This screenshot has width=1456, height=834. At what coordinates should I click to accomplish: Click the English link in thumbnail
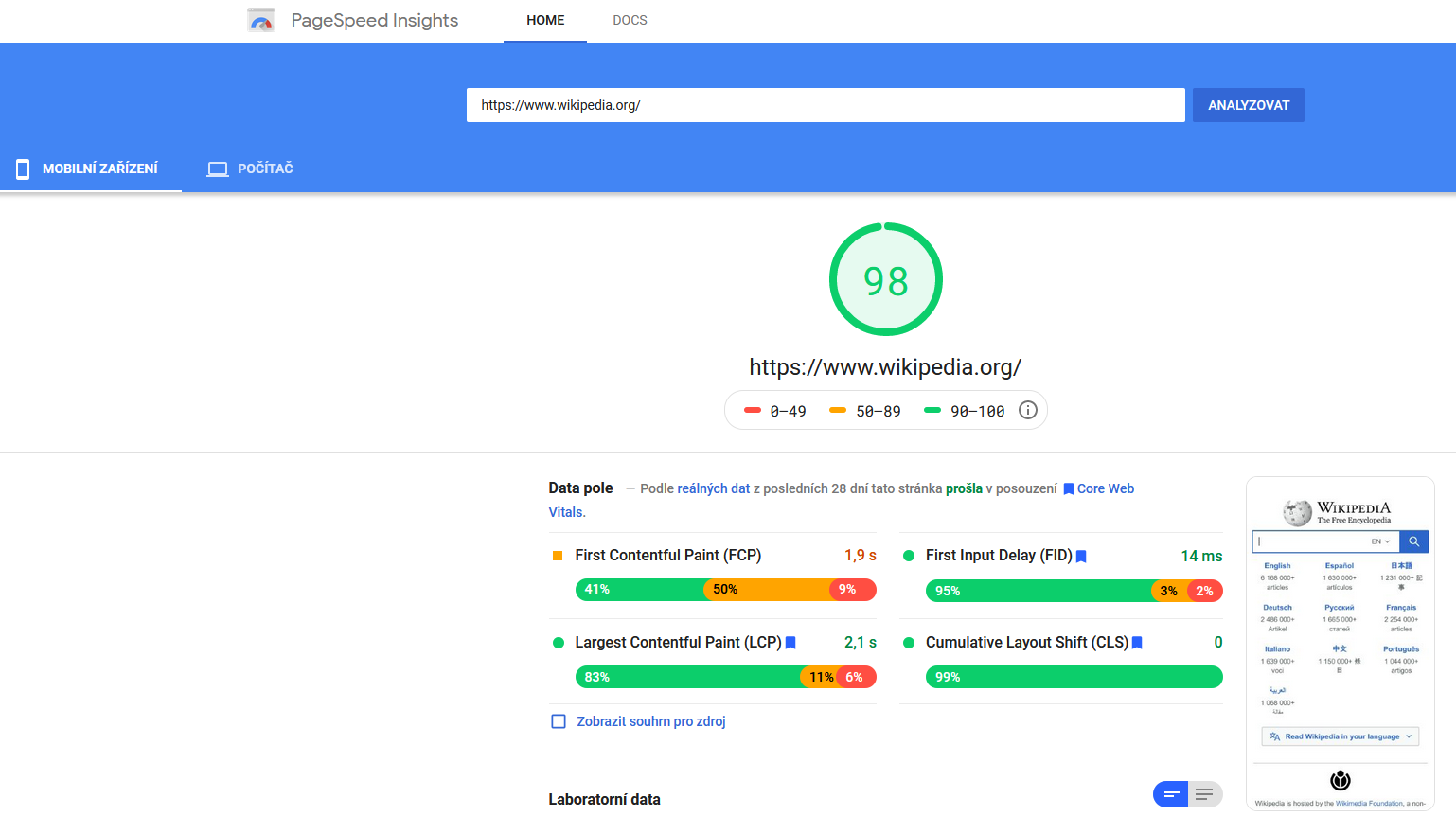(1277, 566)
